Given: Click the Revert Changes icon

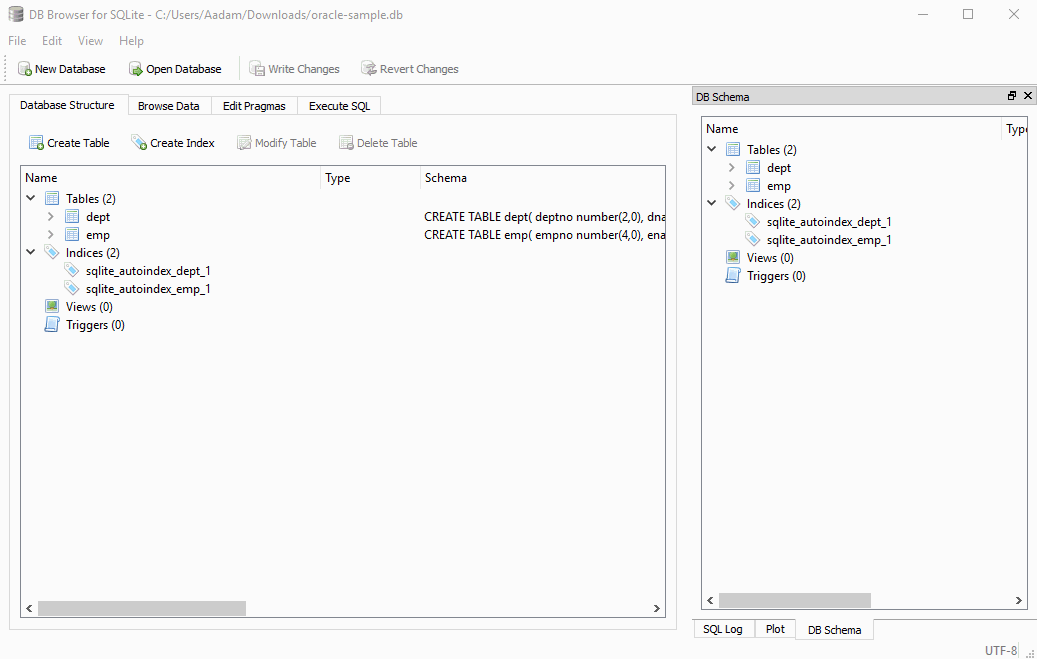Looking at the screenshot, I should tap(369, 68).
